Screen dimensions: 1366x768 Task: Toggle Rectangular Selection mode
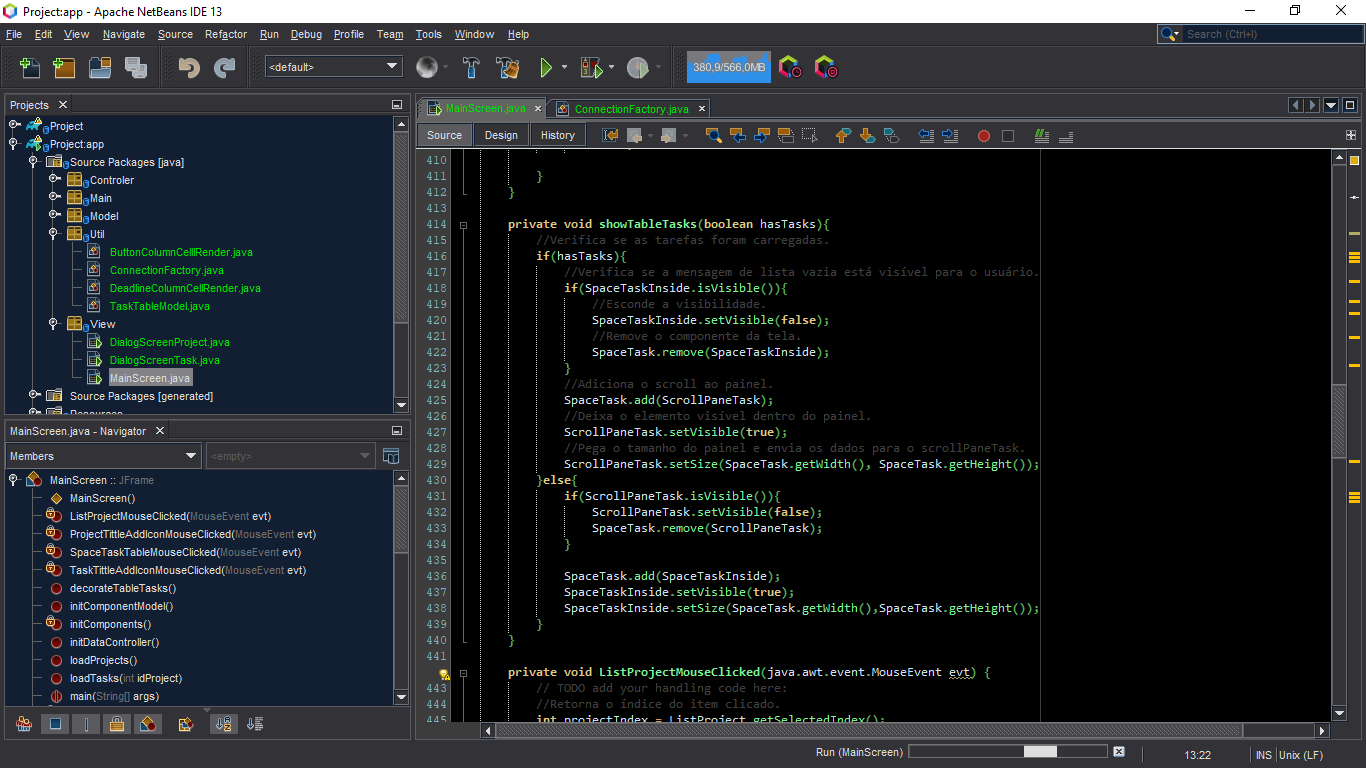(x=808, y=134)
